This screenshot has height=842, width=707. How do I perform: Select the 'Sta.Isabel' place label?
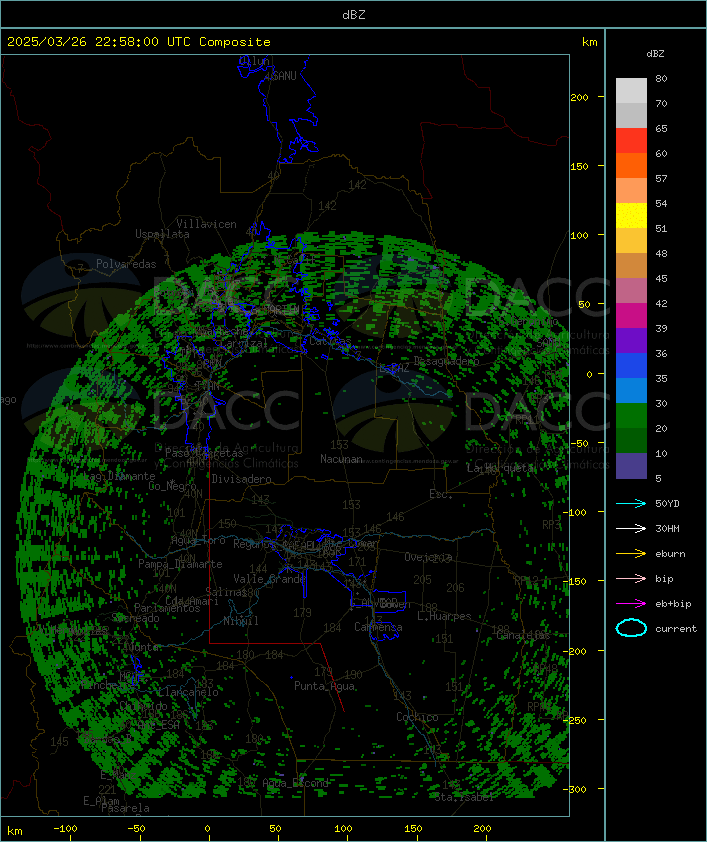pos(464,797)
